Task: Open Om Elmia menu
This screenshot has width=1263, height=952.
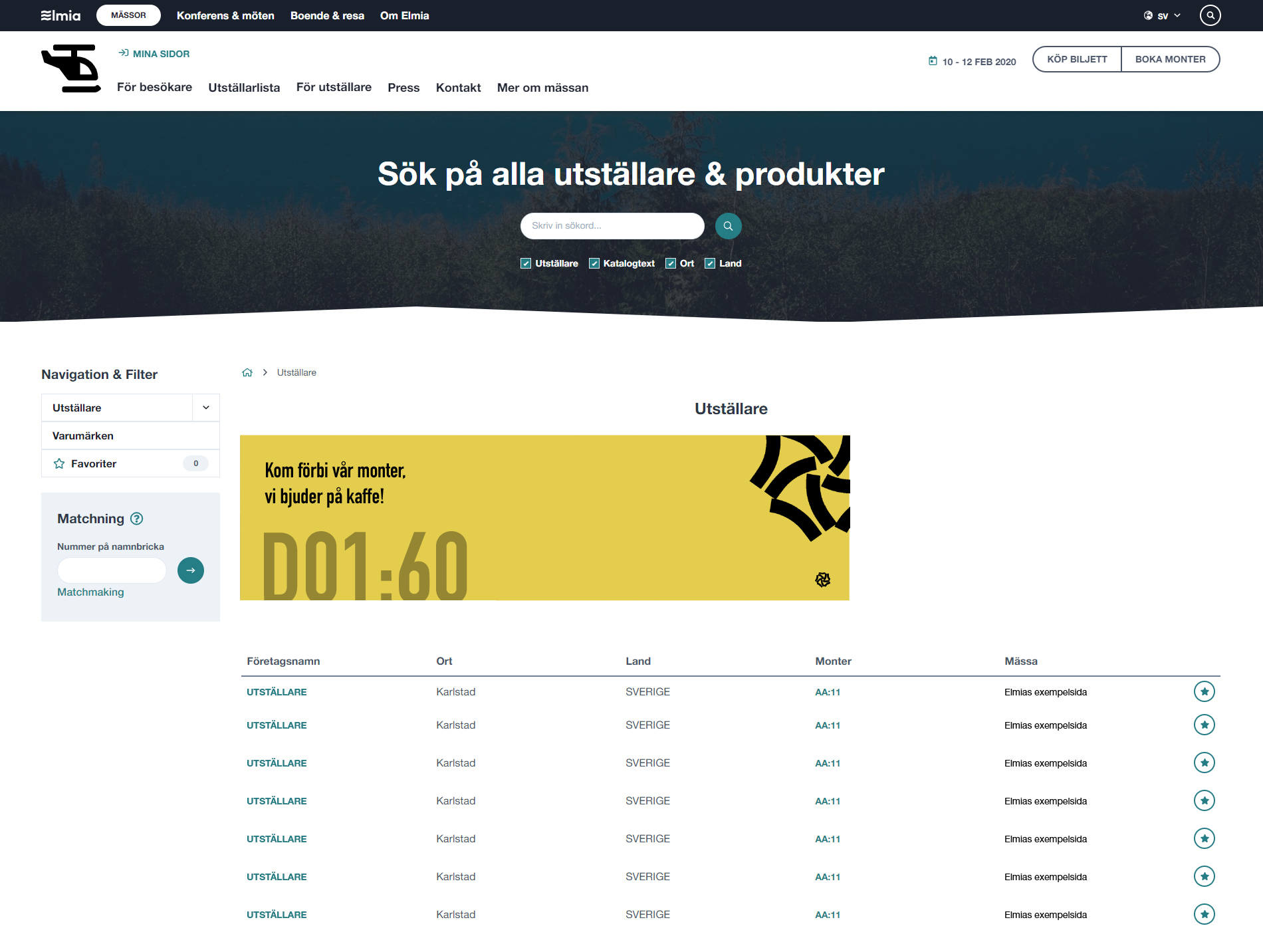Action: [404, 15]
